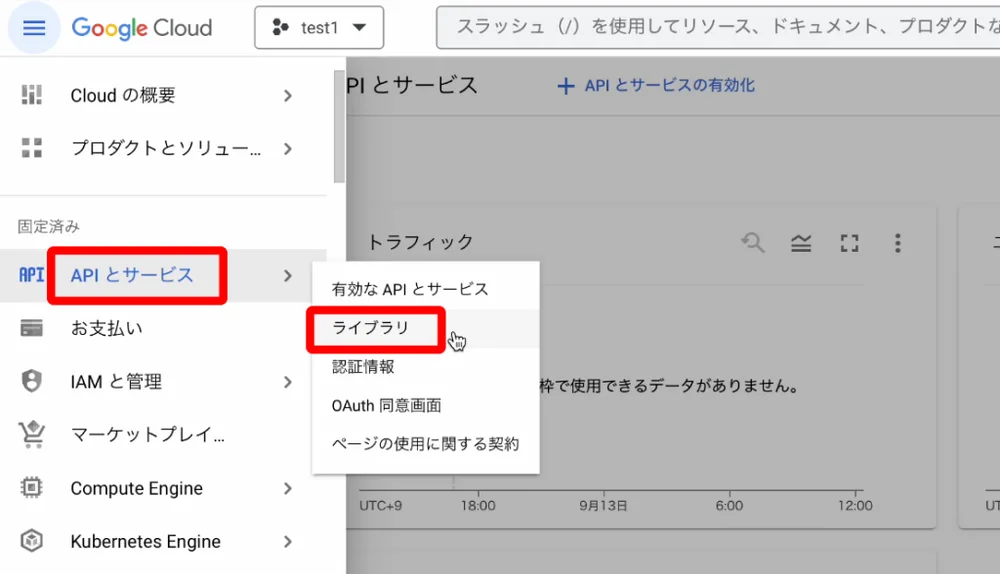
Task: Expand the API とサービス submenu chevron
Action: 288,276
